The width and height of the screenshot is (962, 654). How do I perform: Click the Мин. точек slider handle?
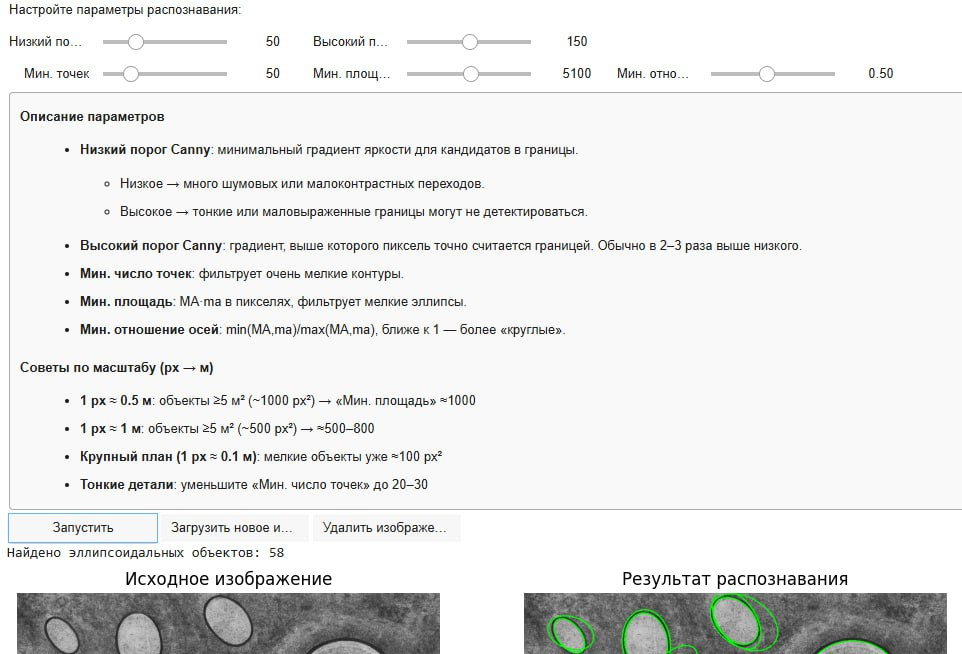point(130,73)
